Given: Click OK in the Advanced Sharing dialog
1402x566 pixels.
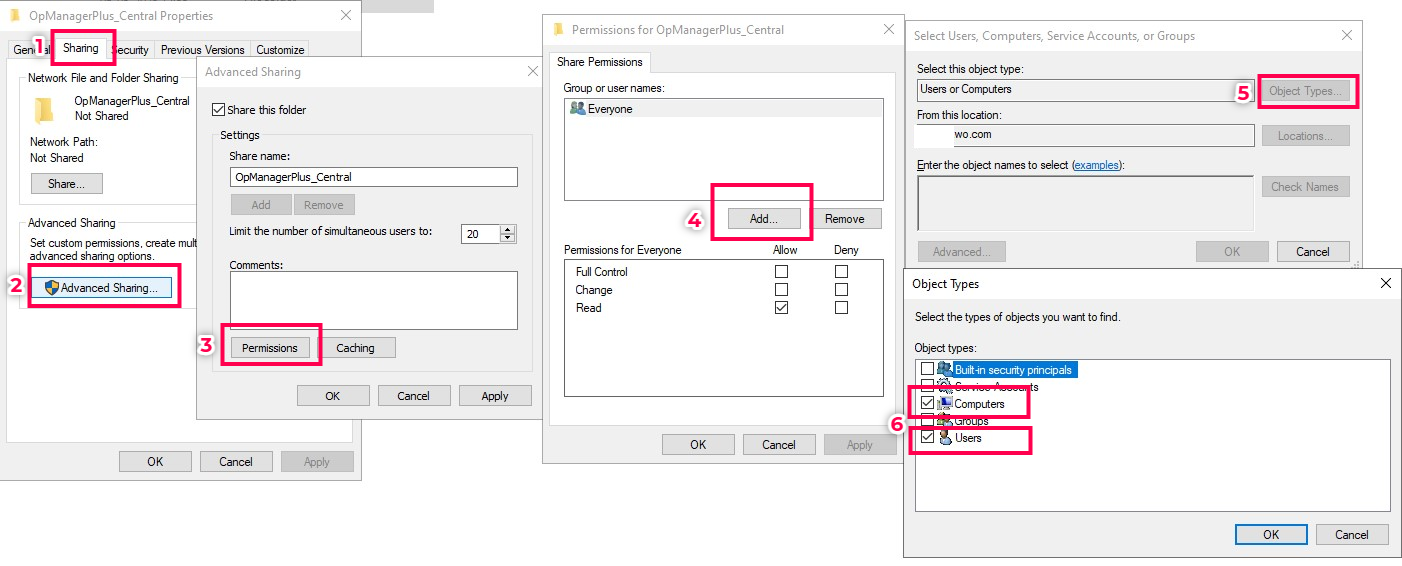Looking at the screenshot, I should click(x=333, y=396).
